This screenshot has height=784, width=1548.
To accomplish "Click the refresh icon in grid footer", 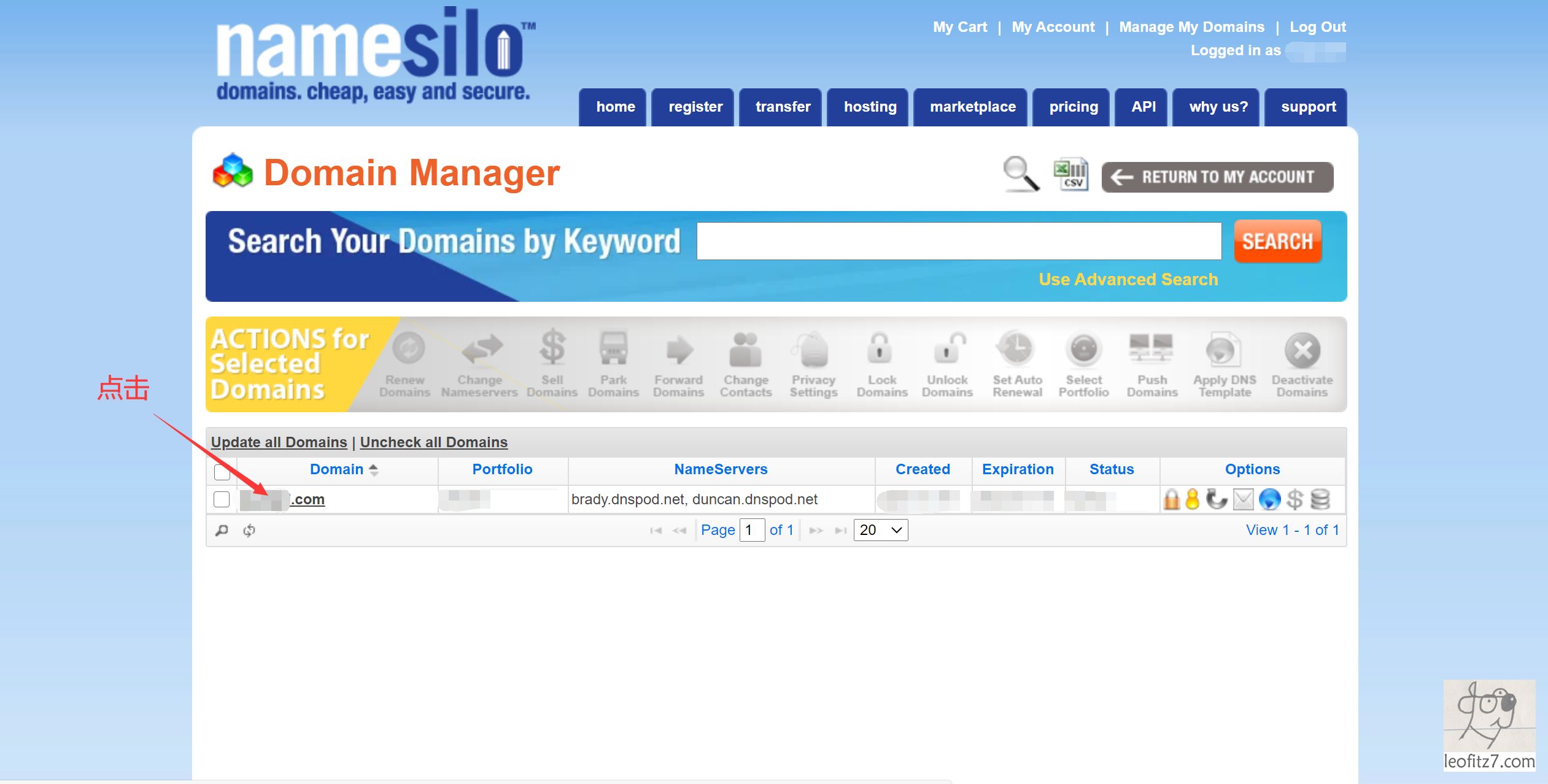I will point(249,531).
